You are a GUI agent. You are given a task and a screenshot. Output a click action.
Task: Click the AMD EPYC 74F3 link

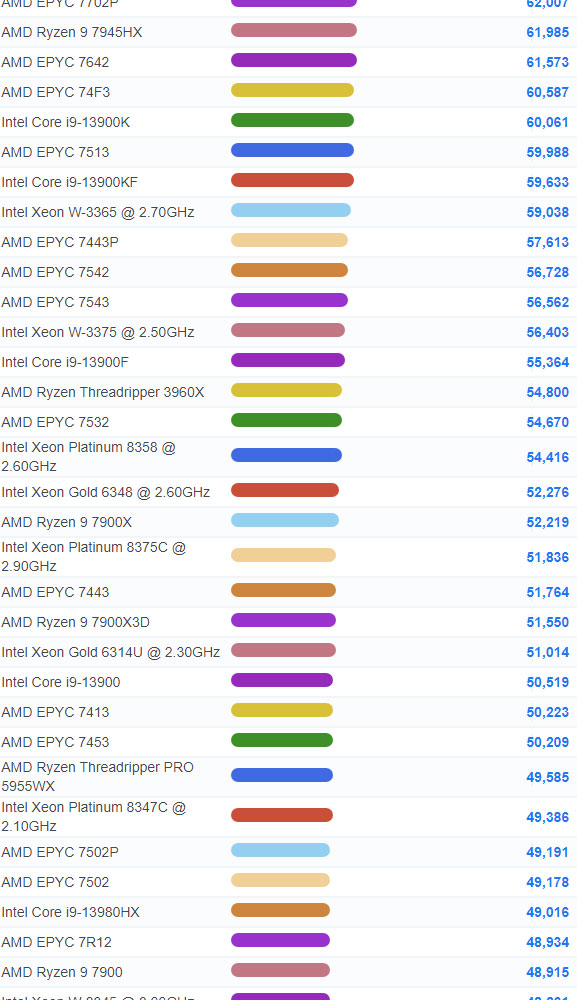click(55, 92)
